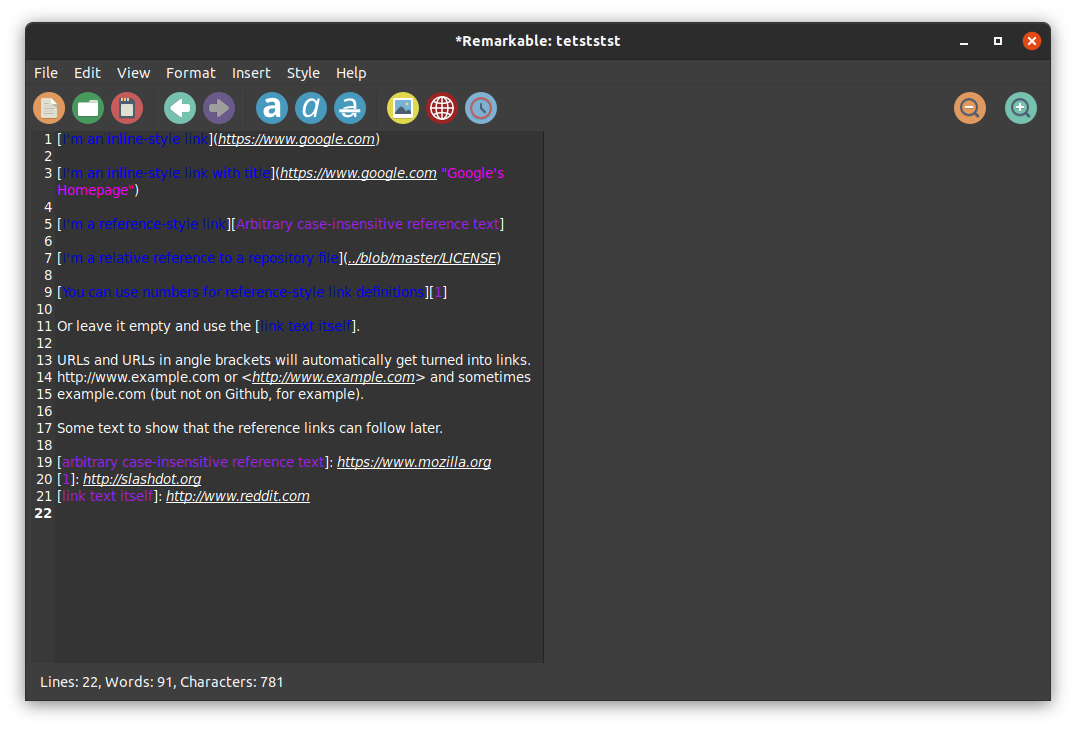1076x729 pixels.
Task: Insert a hyperlink with the globe icon
Action: pyautogui.click(x=442, y=108)
